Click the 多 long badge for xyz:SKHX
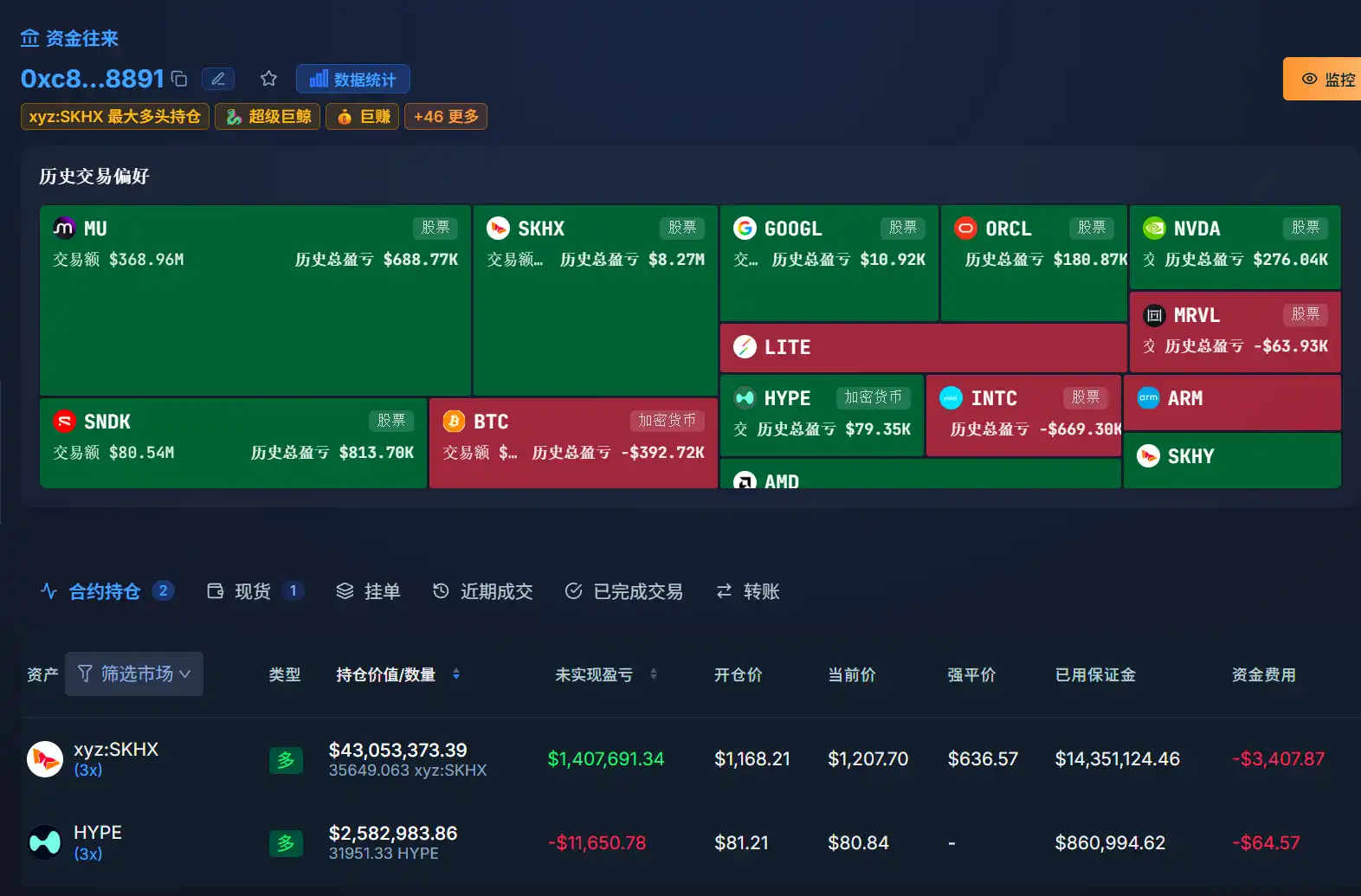The height and width of the screenshot is (896, 1361). tap(286, 760)
